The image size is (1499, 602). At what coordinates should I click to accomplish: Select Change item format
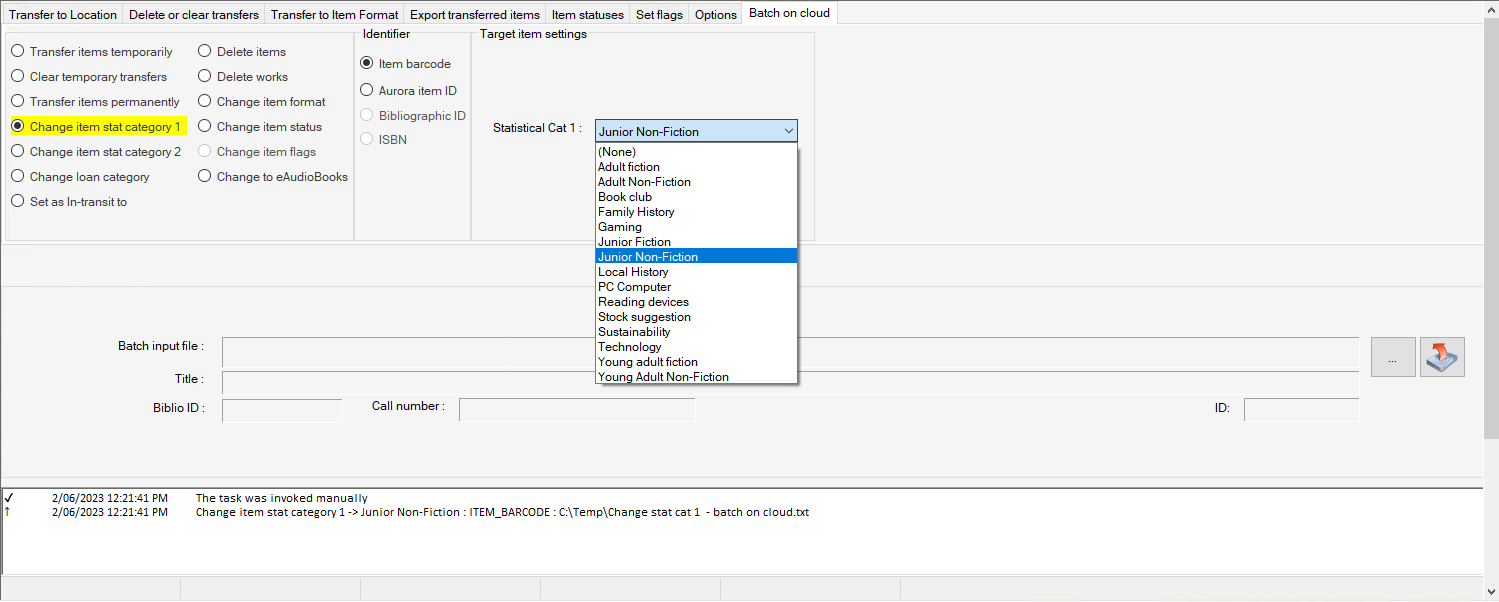(204, 101)
